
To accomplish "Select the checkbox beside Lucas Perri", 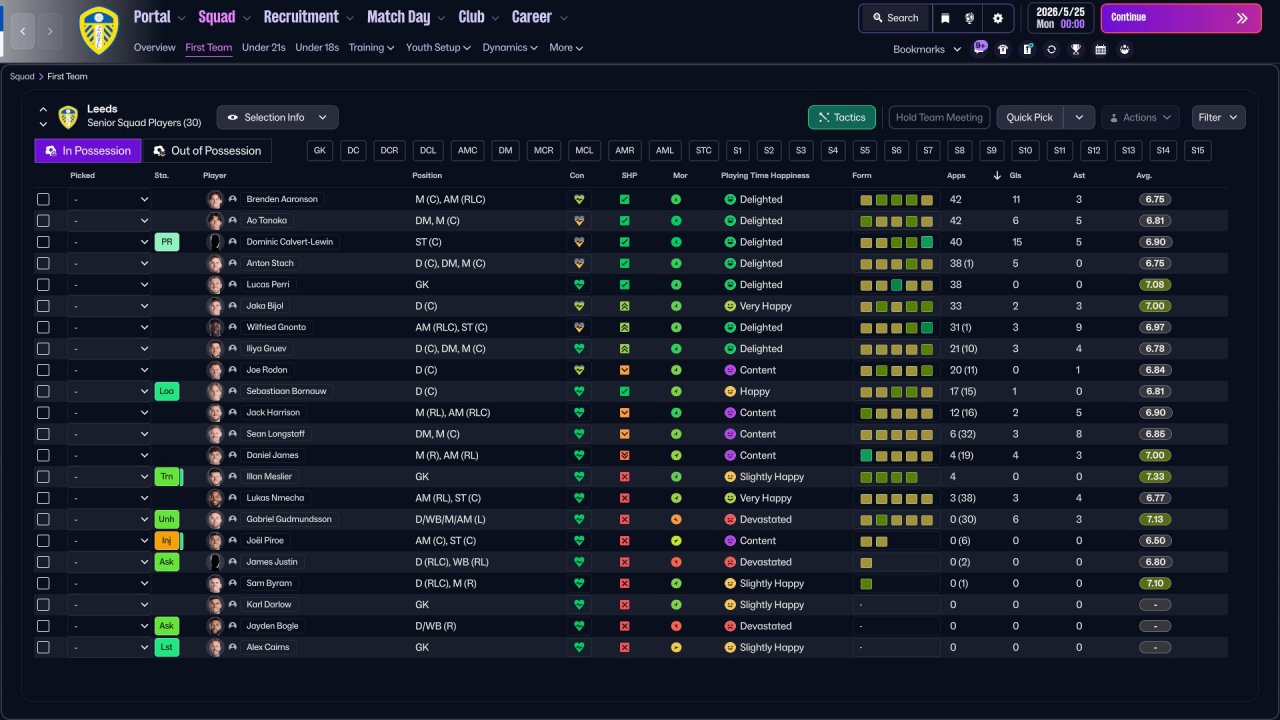I will click(x=43, y=285).
